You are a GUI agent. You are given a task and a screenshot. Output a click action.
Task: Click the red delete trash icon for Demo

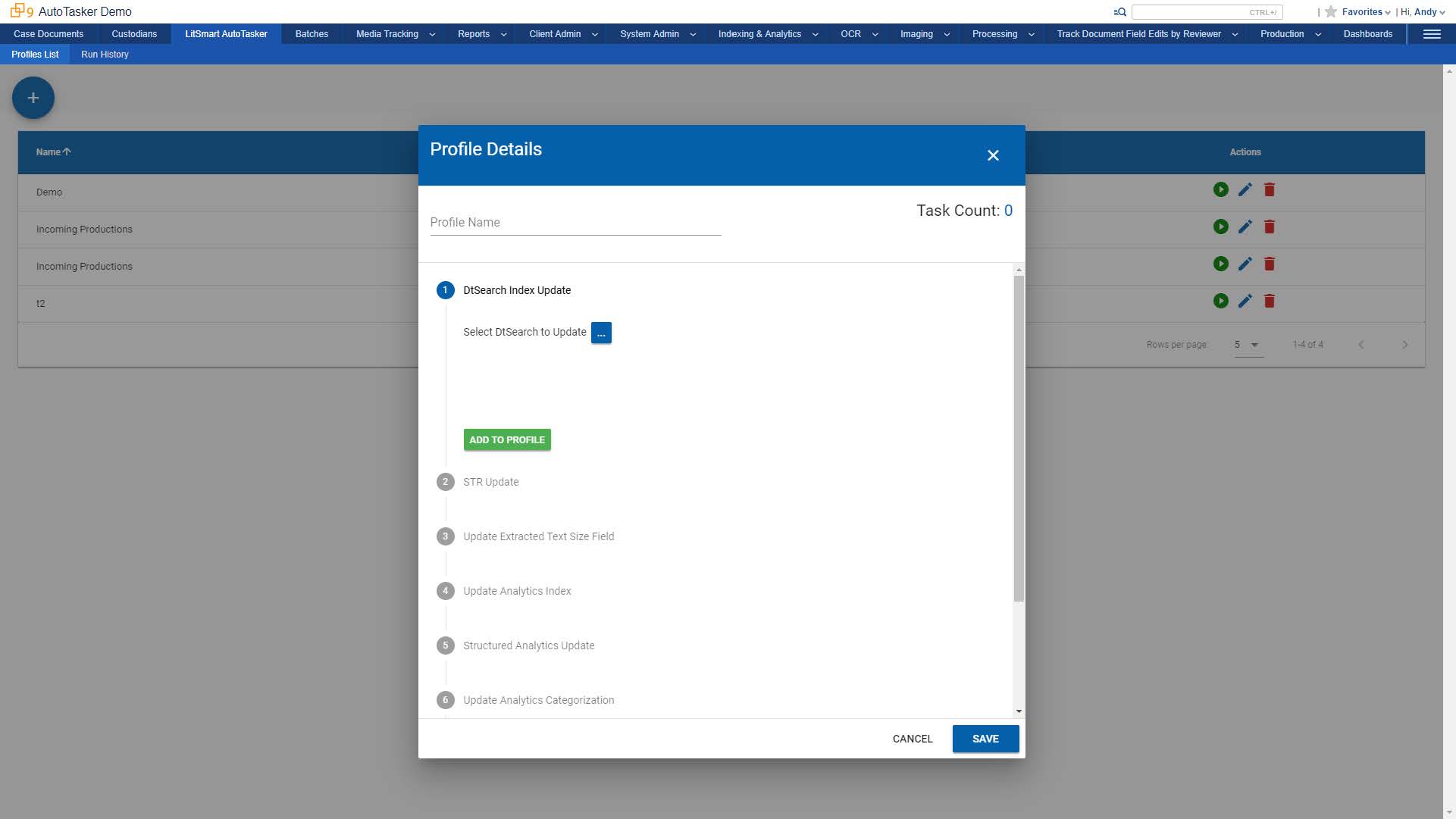click(x=1270, y=190)
